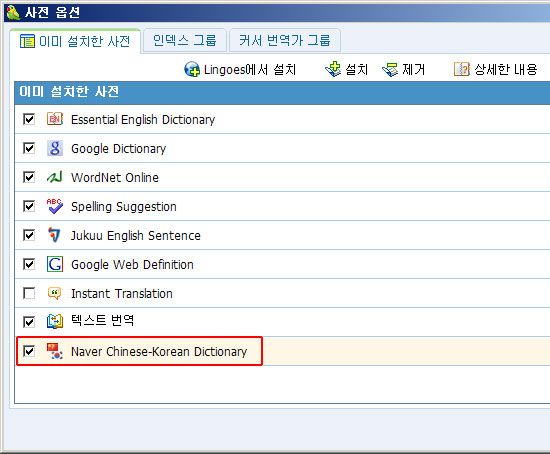Image resolution: width=550 pixels, height=454 pixels.
Task: Click the Lingoes parrot icon in title bar
Action: (x=13, y=13)
